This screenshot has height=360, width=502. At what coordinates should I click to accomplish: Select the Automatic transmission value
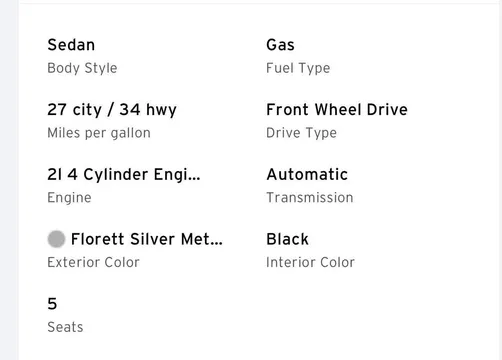[307, 174]
